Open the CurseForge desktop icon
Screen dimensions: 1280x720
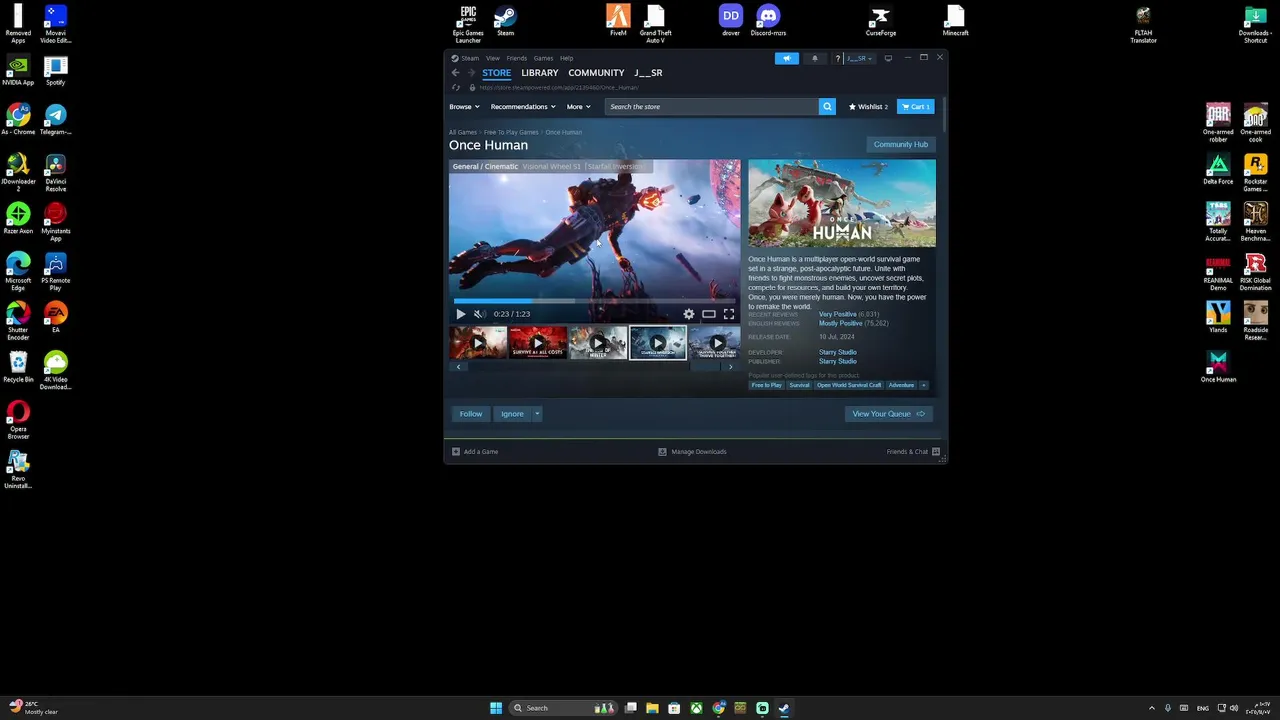coord(881,21)
